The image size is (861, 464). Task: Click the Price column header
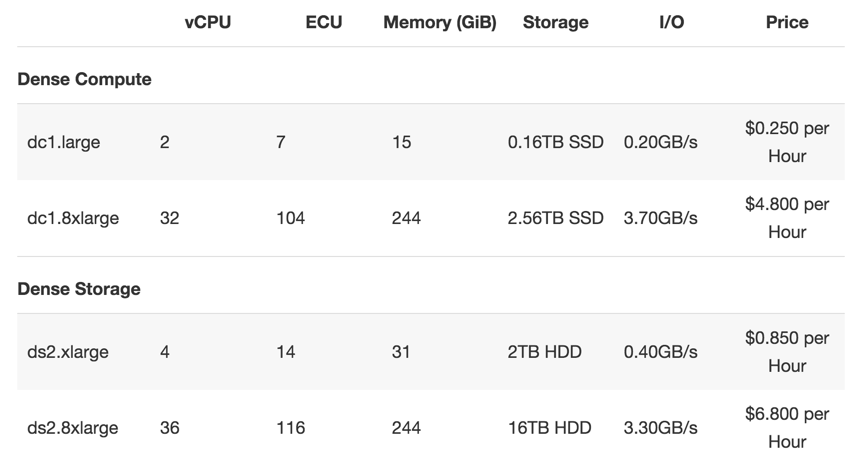pyautogui.click(x=787, y=23)
